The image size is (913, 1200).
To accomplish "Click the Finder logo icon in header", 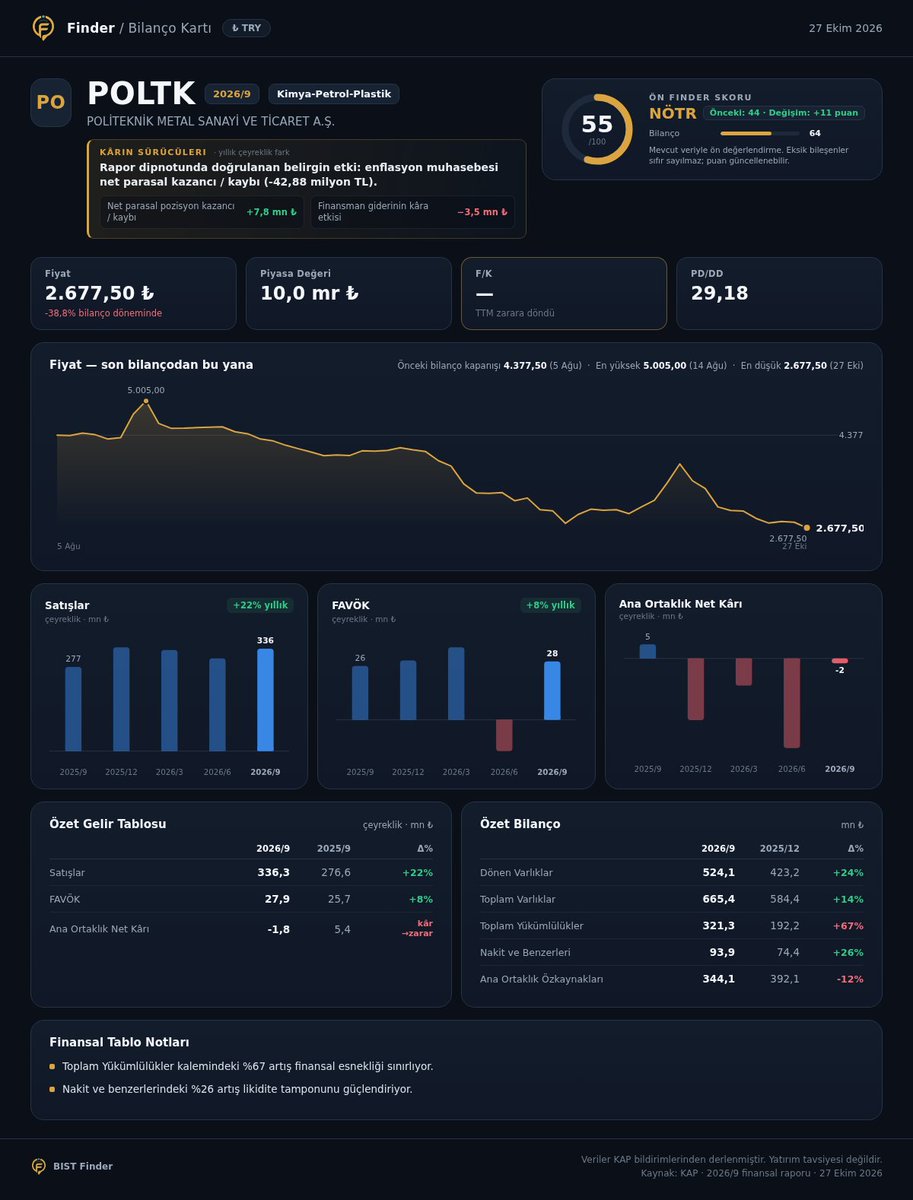I will [42, 28].
